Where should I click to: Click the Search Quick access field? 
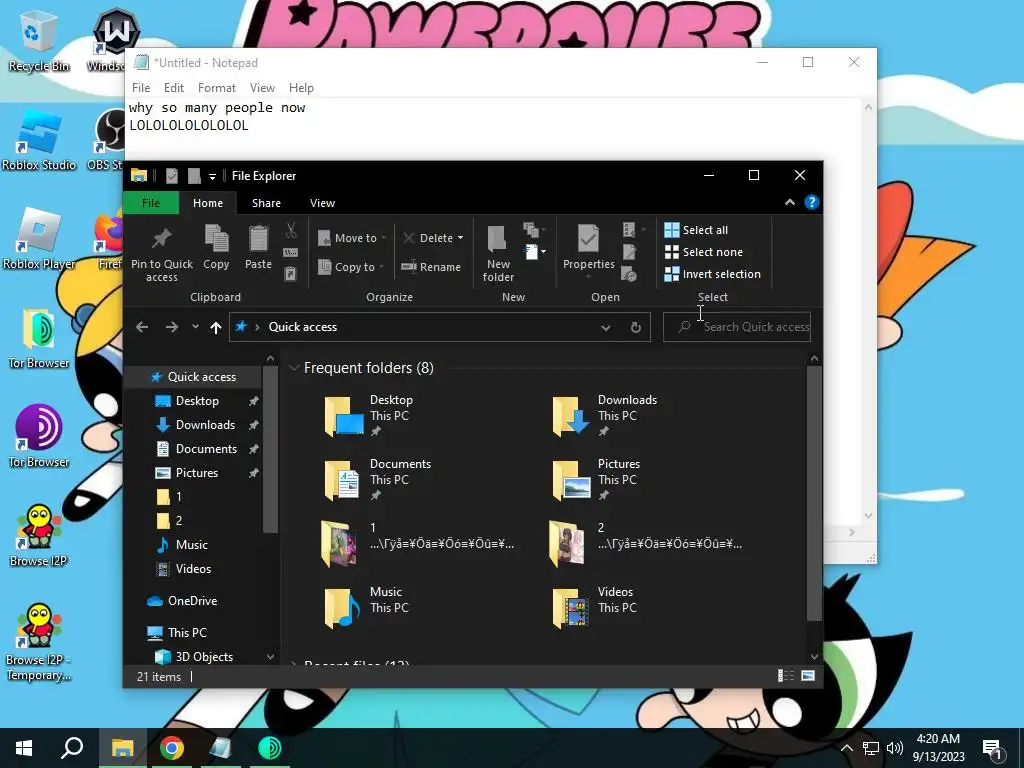tap(737, 327)
